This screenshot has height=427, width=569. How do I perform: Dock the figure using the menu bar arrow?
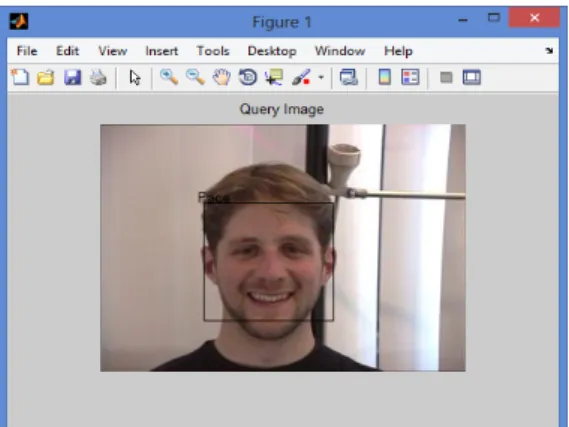tap(549, 51)
